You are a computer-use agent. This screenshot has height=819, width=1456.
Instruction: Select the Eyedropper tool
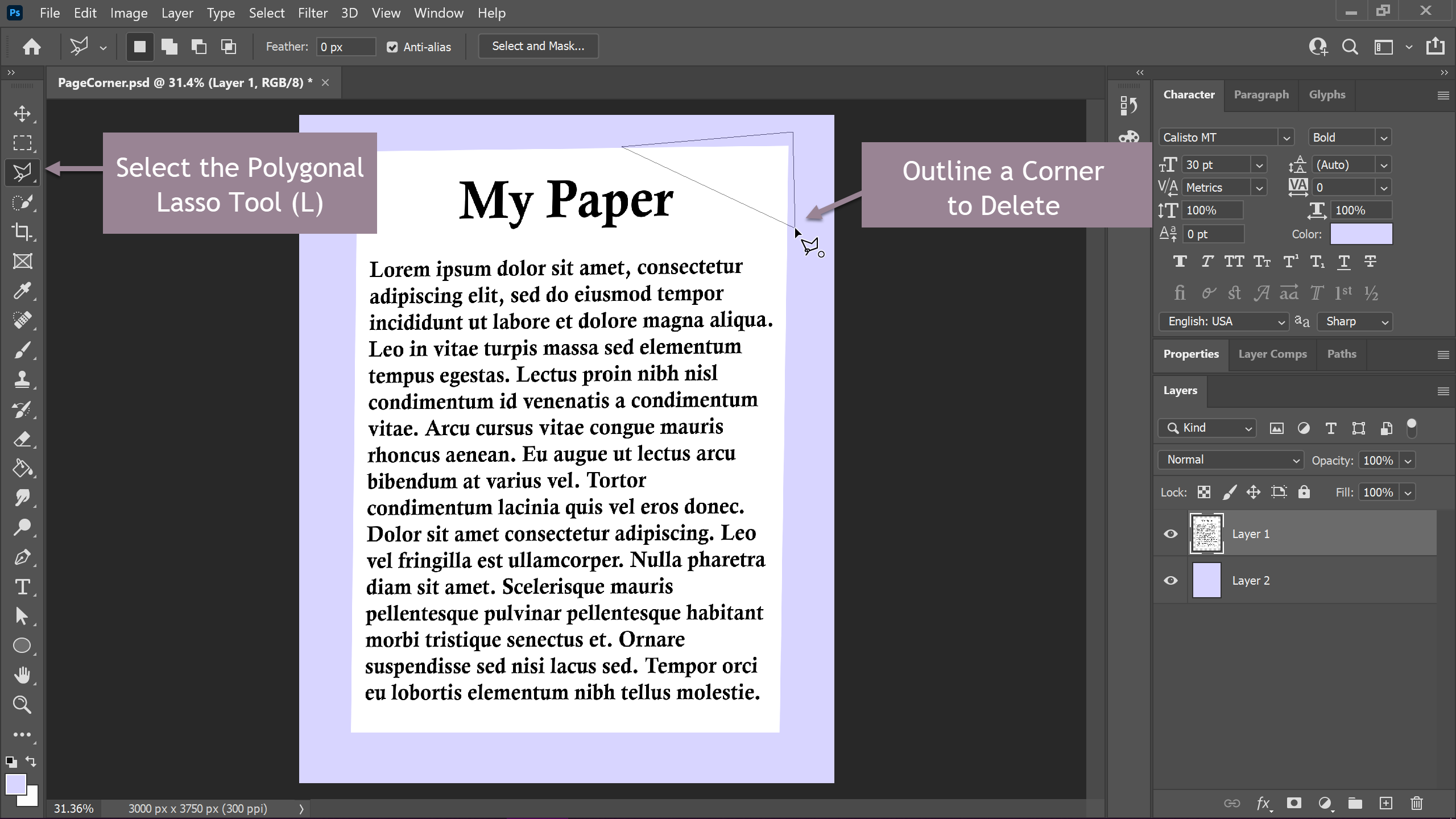tap(22, 291)
